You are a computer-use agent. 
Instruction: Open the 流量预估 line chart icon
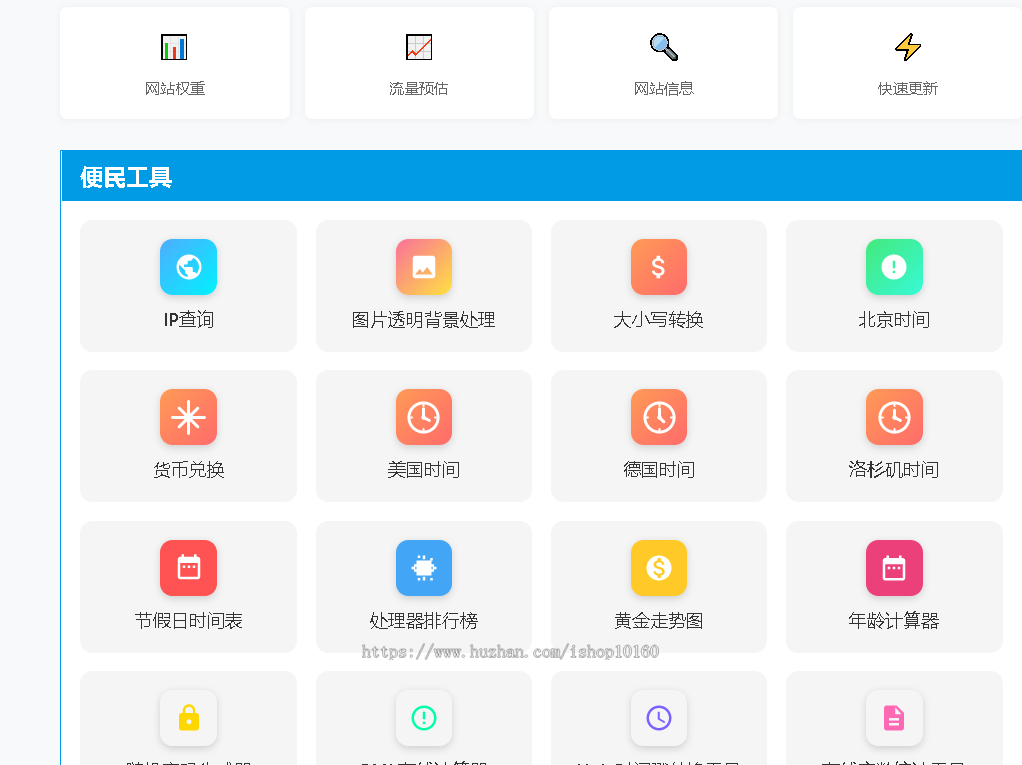tap(418, 47)
